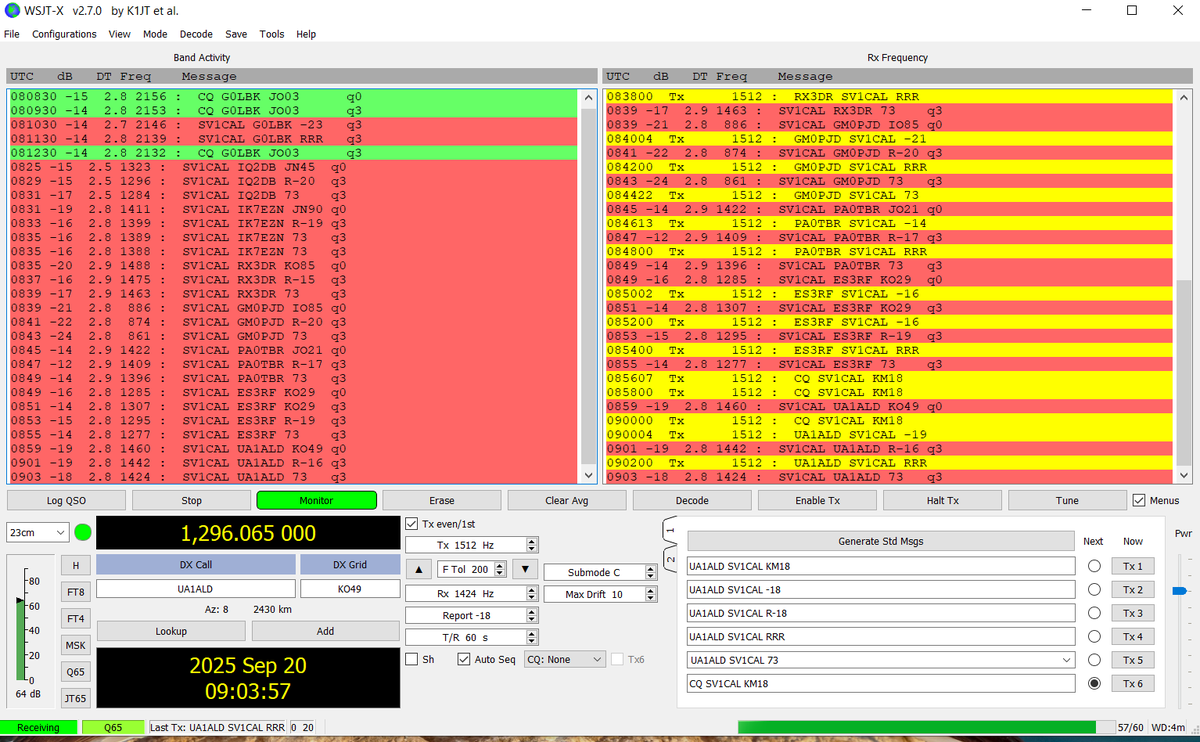Click the DX Grid input field KO49
1200x742 pixels.
click(x=349, y=589)
